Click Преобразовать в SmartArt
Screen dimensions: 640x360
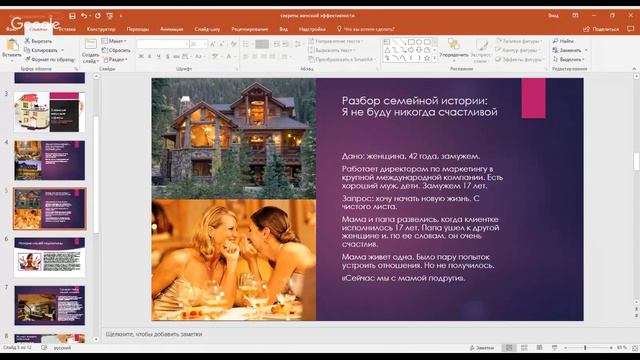[342, 60]
